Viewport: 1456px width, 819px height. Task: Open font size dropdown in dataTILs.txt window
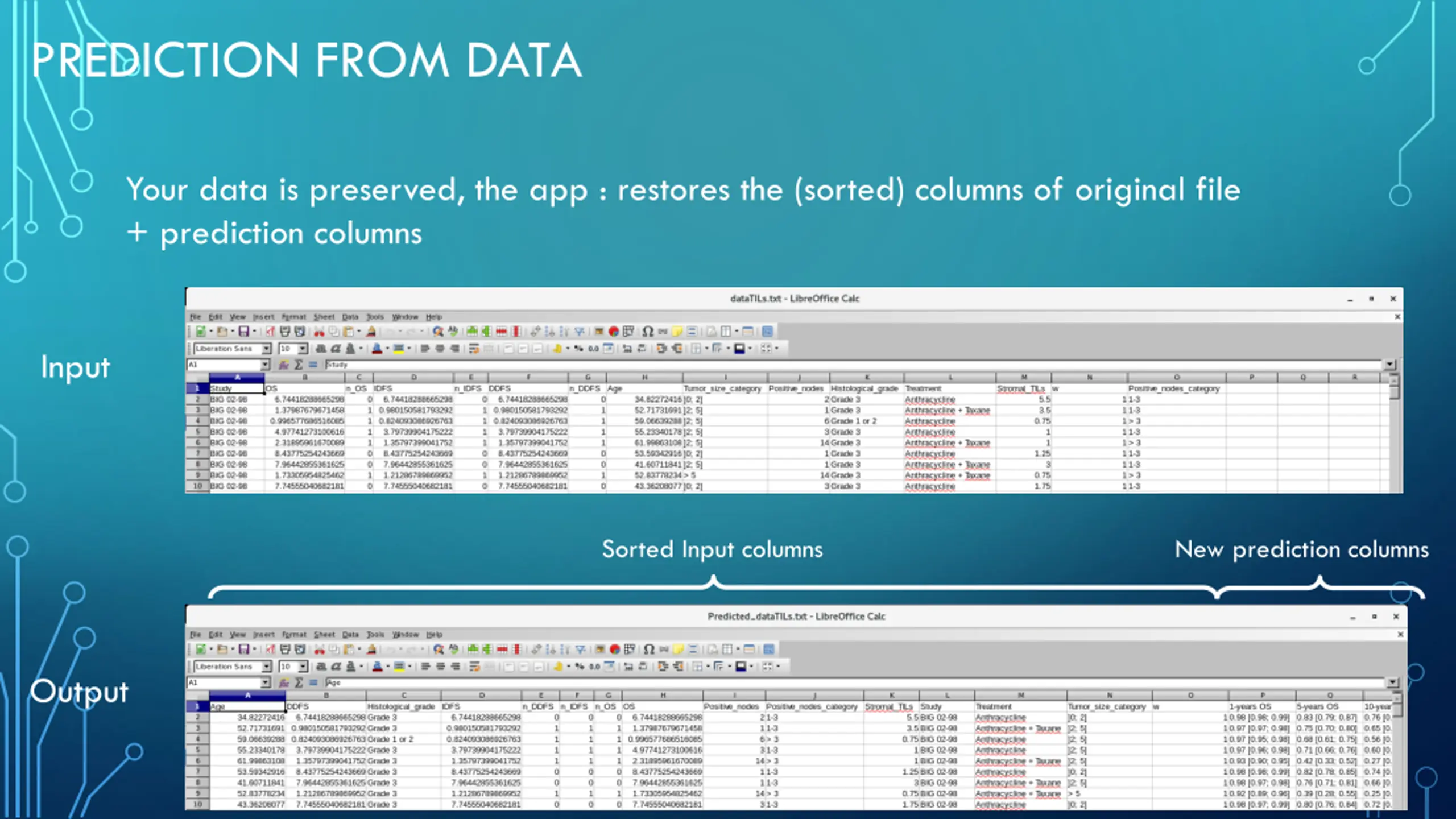click(x=303, y=349)
